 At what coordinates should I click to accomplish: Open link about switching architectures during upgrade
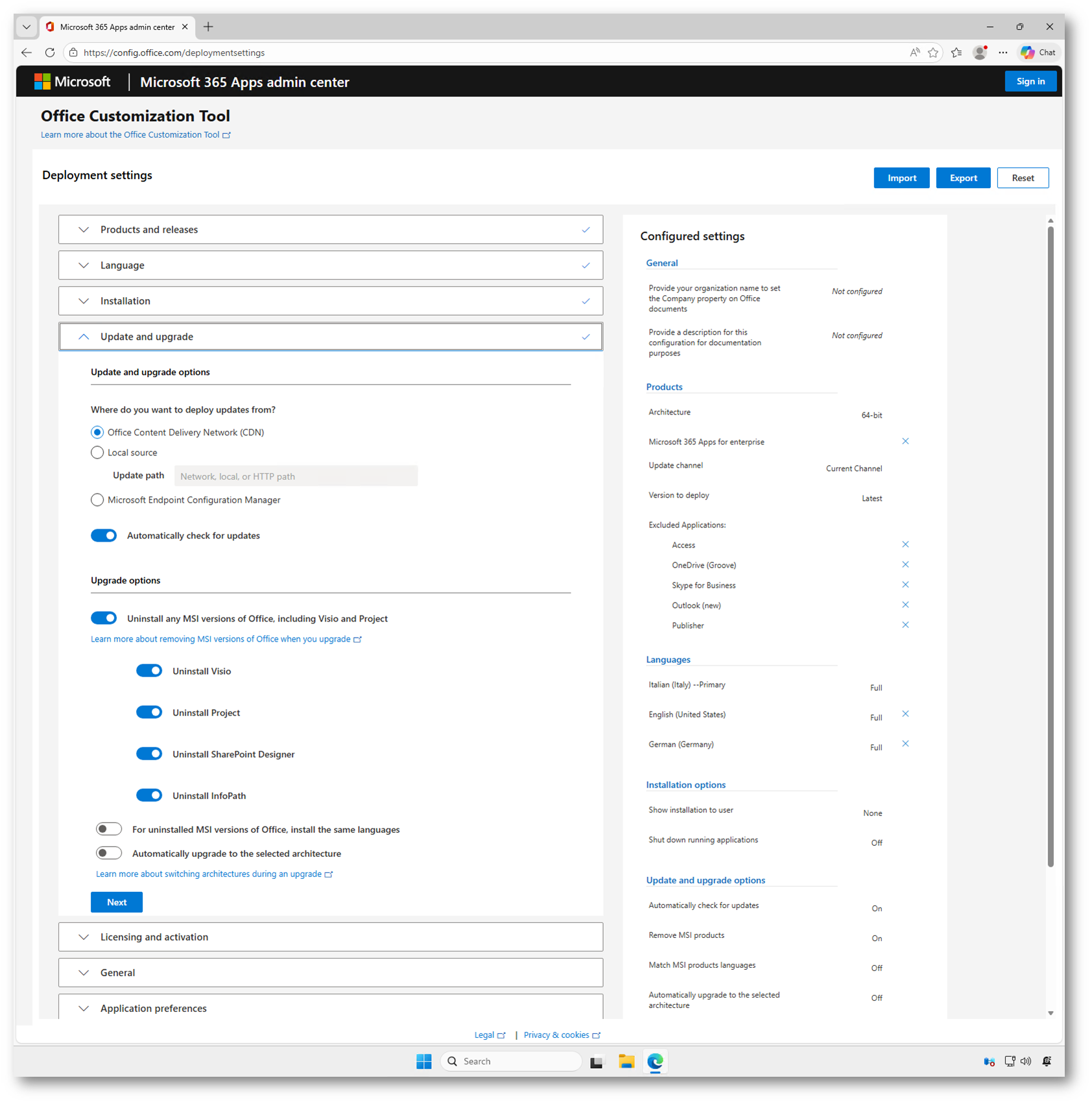214,874
